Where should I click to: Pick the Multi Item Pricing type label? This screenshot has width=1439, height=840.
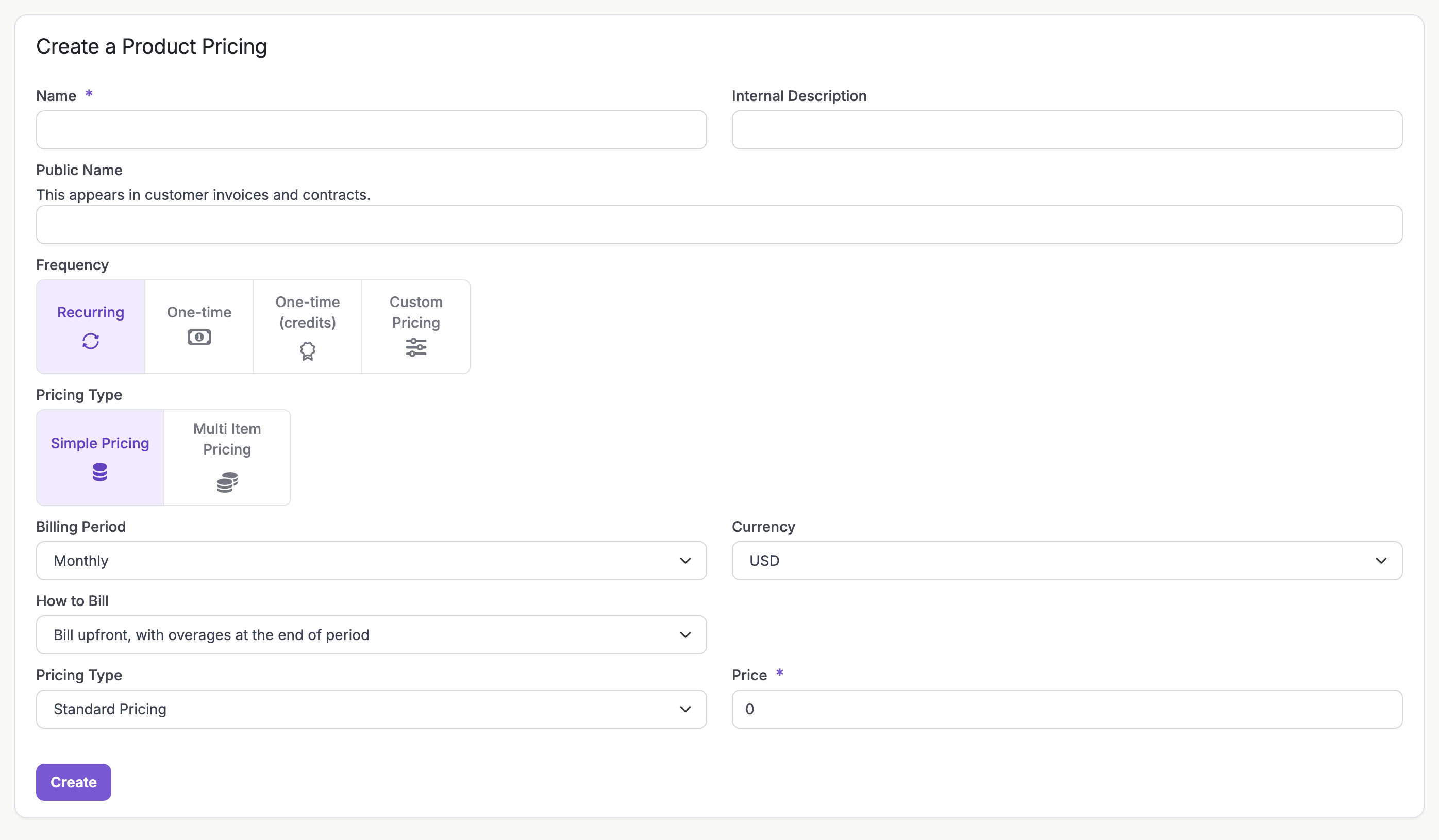(227, 439)
